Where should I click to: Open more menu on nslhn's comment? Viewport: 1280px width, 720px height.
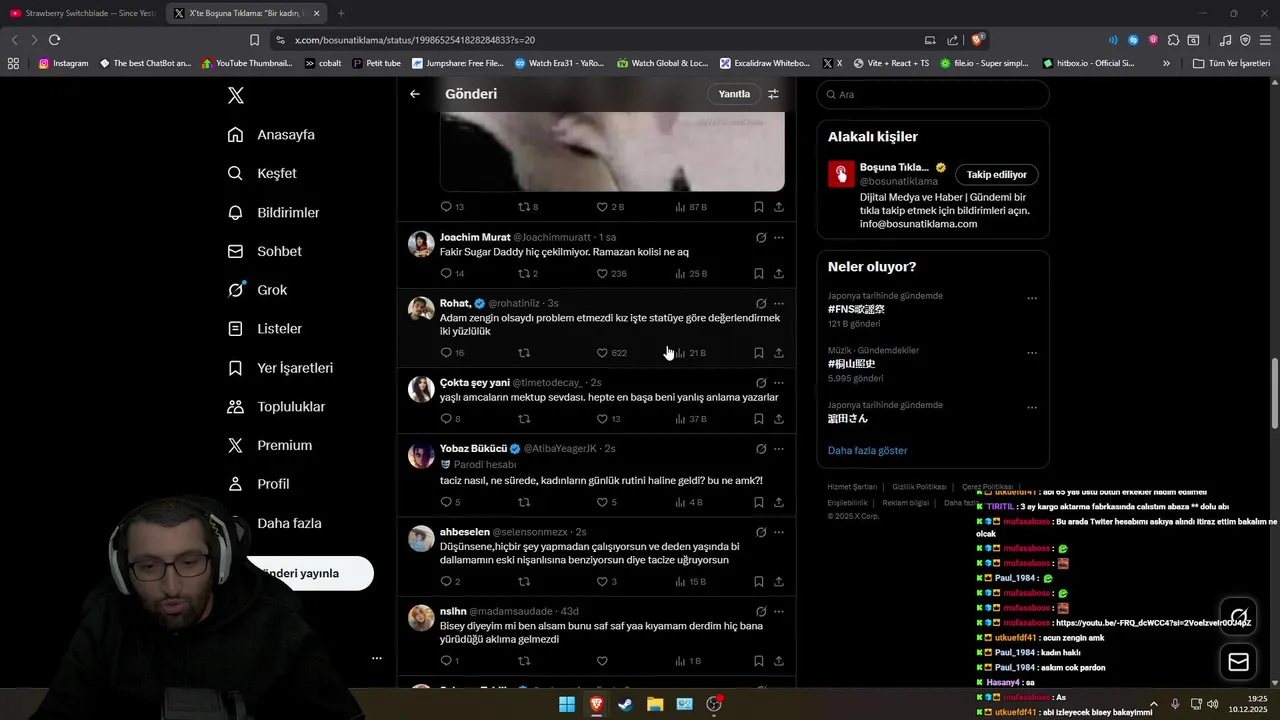[x=779, y=611]
